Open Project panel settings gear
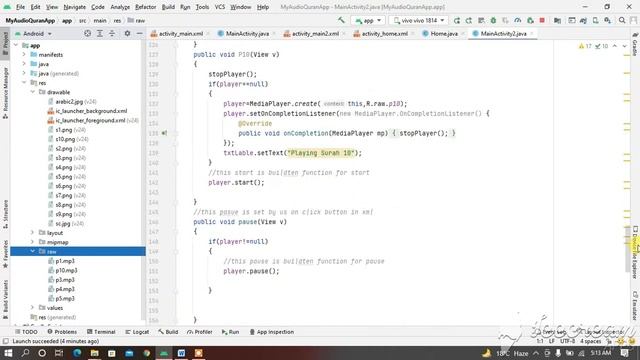The height and width of the screenshot is (360, 640). point(127,33)
